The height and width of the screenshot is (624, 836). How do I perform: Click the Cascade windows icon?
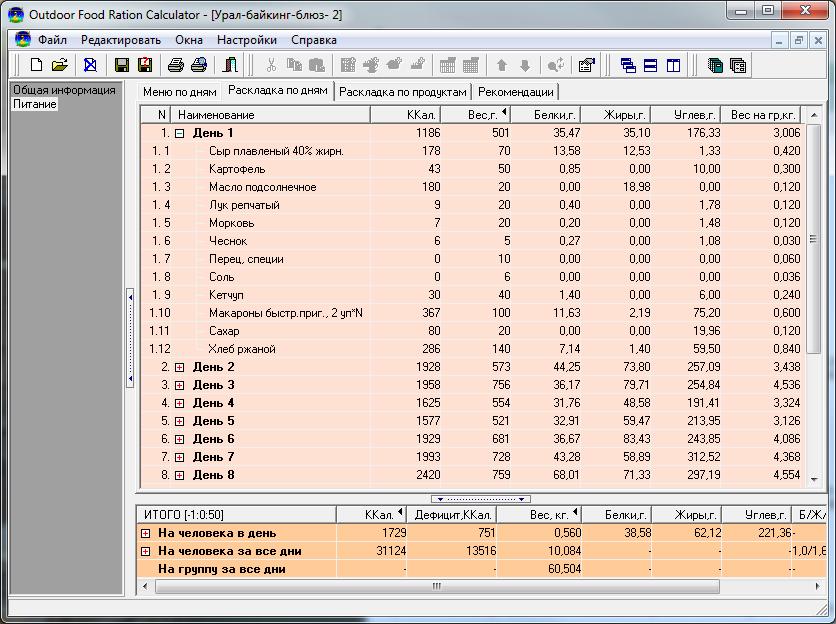628,66
